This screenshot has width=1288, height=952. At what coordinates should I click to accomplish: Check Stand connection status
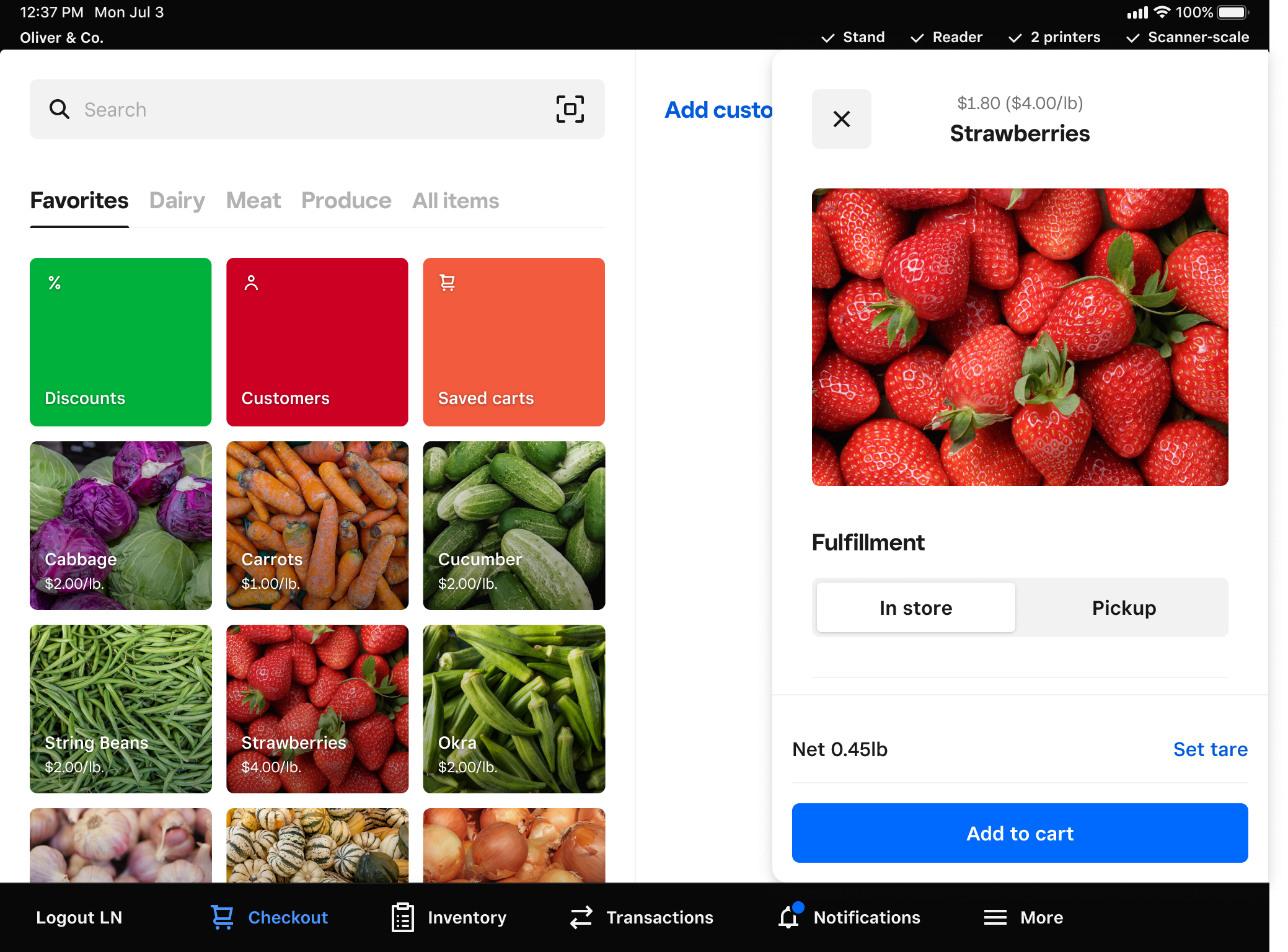[x=853, y=37]
